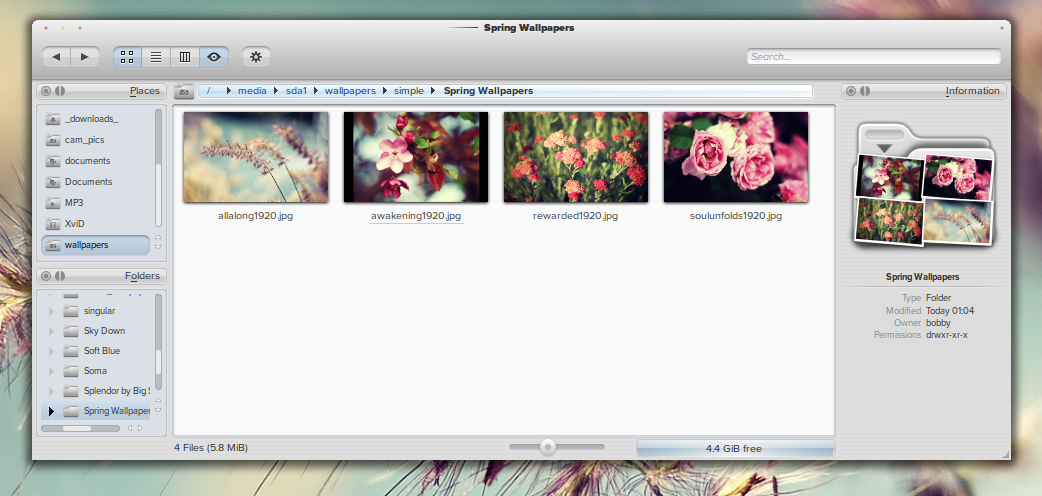1042x496 pixels.
Task: Jump to 'simple' in breadcrumb path
Action: tap(409, 91)
